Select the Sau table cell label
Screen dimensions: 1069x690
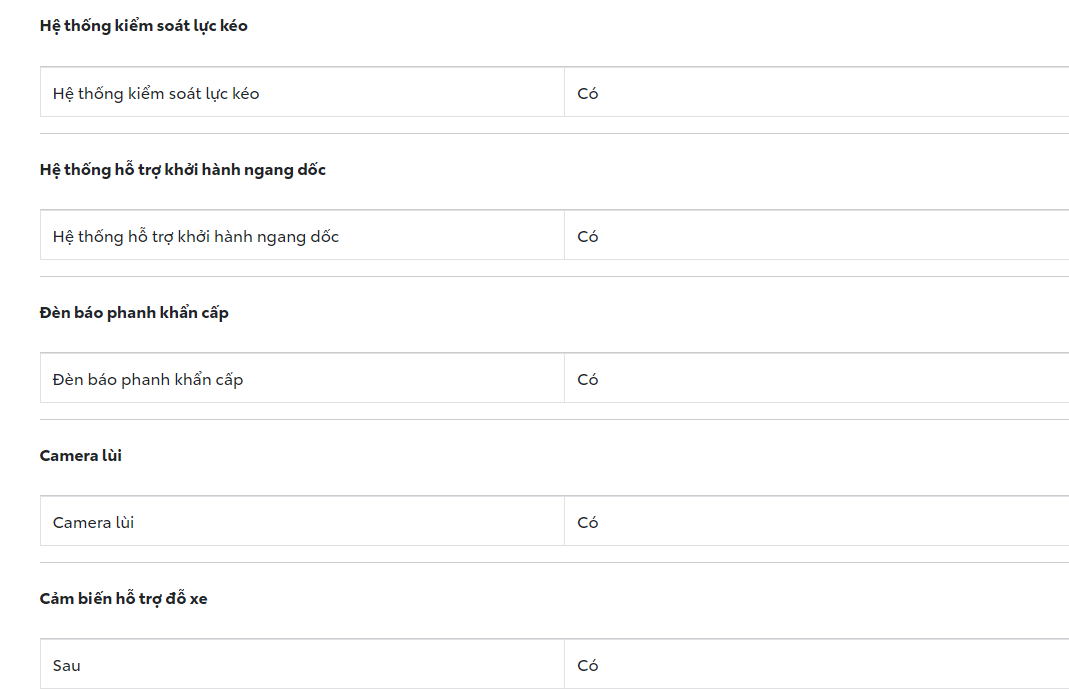click(67, 666)
